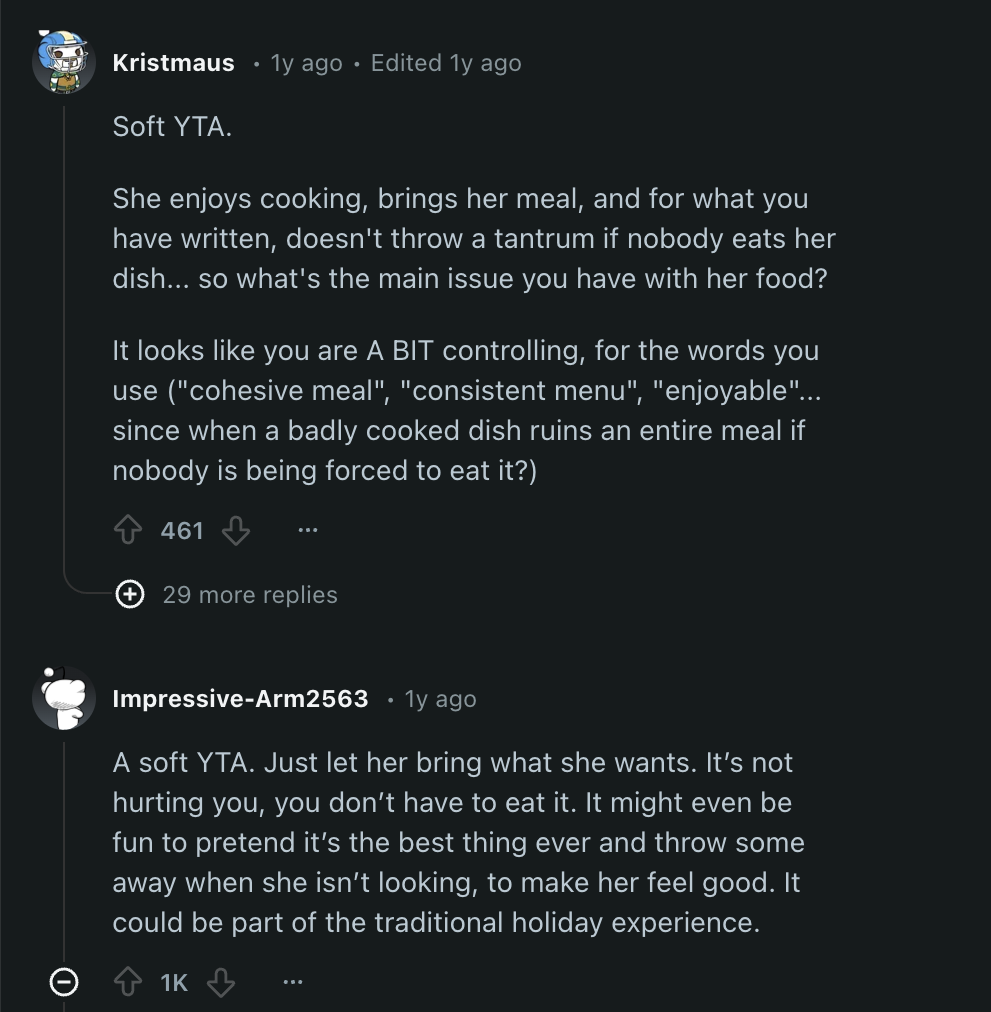Visit the Impressive-Arm2563 username link

tap(240, 699)
